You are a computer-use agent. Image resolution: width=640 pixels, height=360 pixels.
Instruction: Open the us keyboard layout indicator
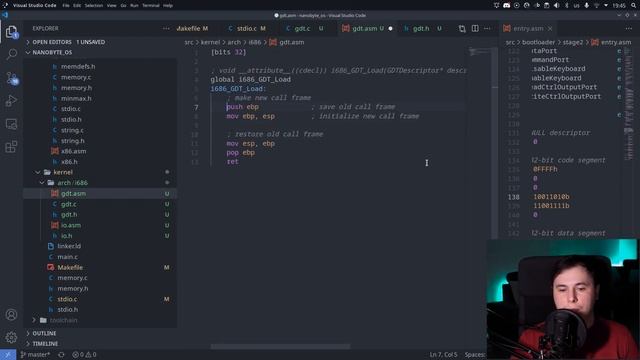(576, 5)
